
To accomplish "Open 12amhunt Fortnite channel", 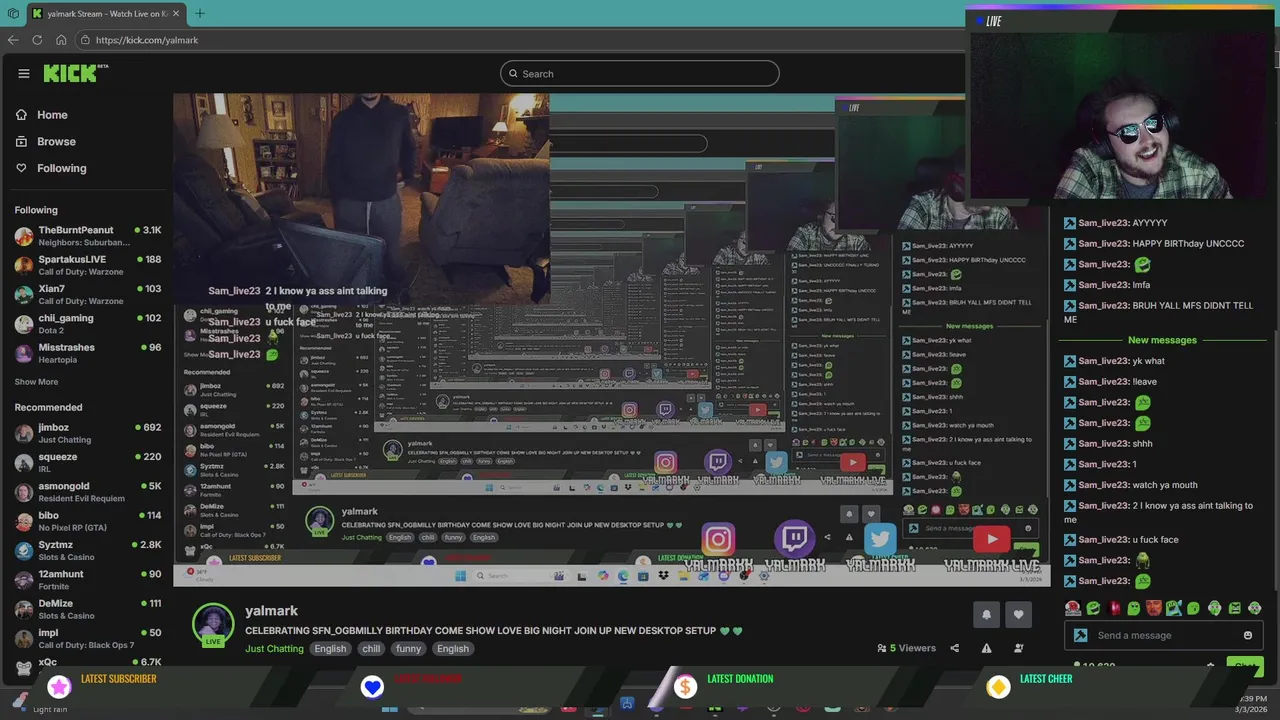I will [x=87, y=579].
